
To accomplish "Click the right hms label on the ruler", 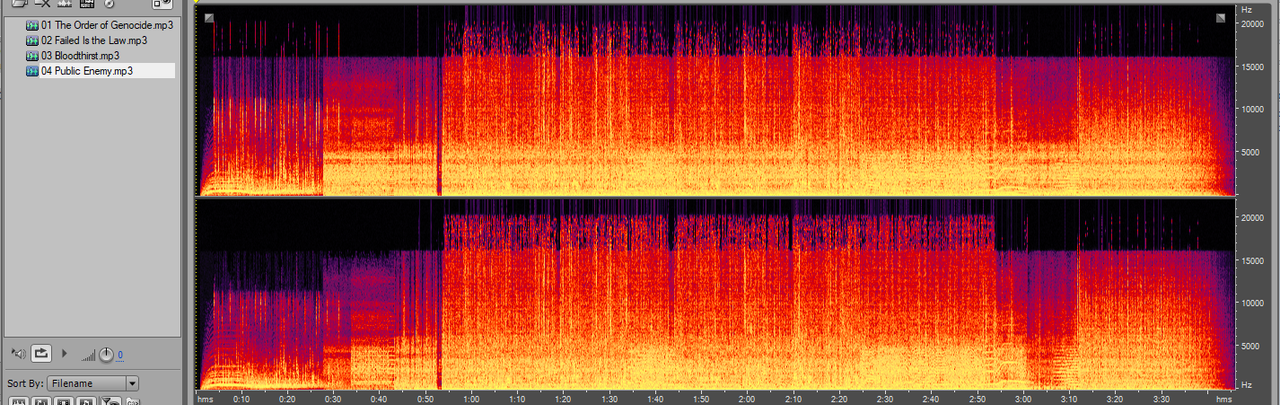I will [x=1224, y=399].
